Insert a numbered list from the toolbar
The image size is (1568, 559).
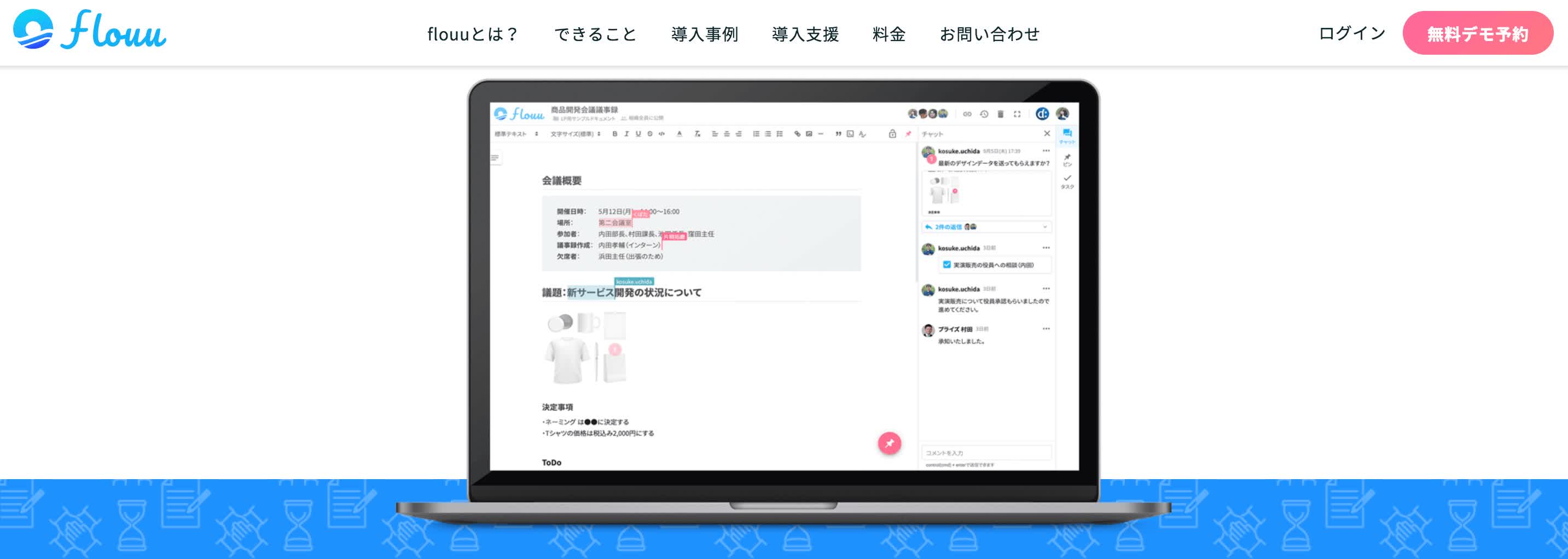point(756,134)
